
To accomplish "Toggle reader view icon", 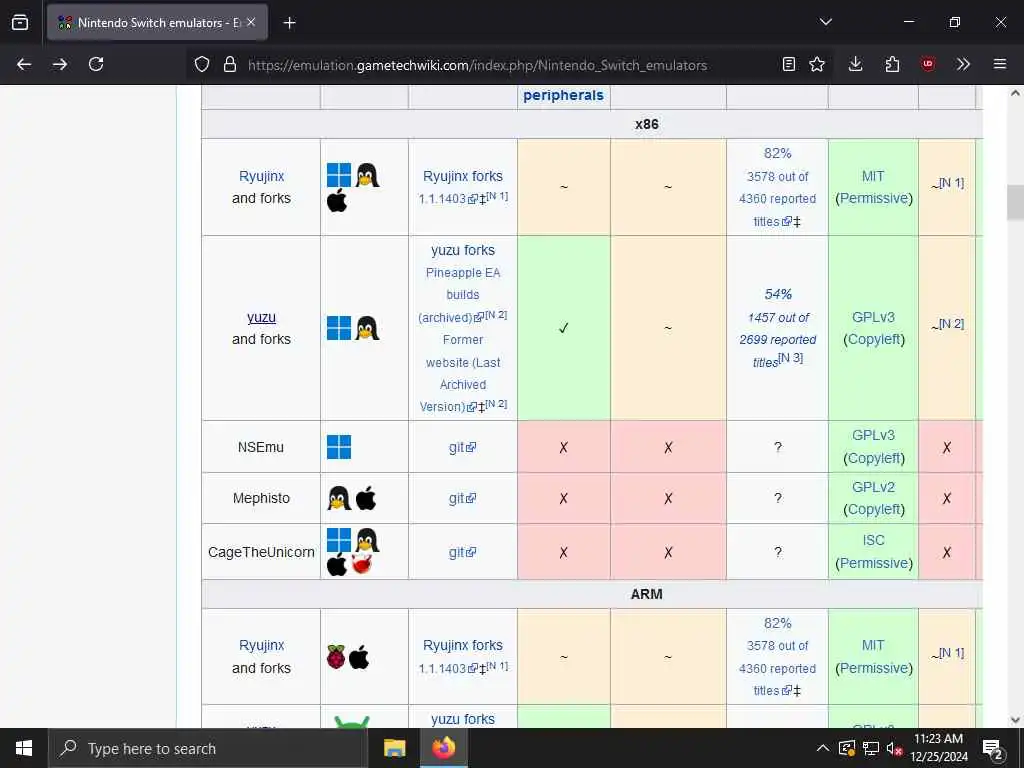I will click(x=789, y=64).
